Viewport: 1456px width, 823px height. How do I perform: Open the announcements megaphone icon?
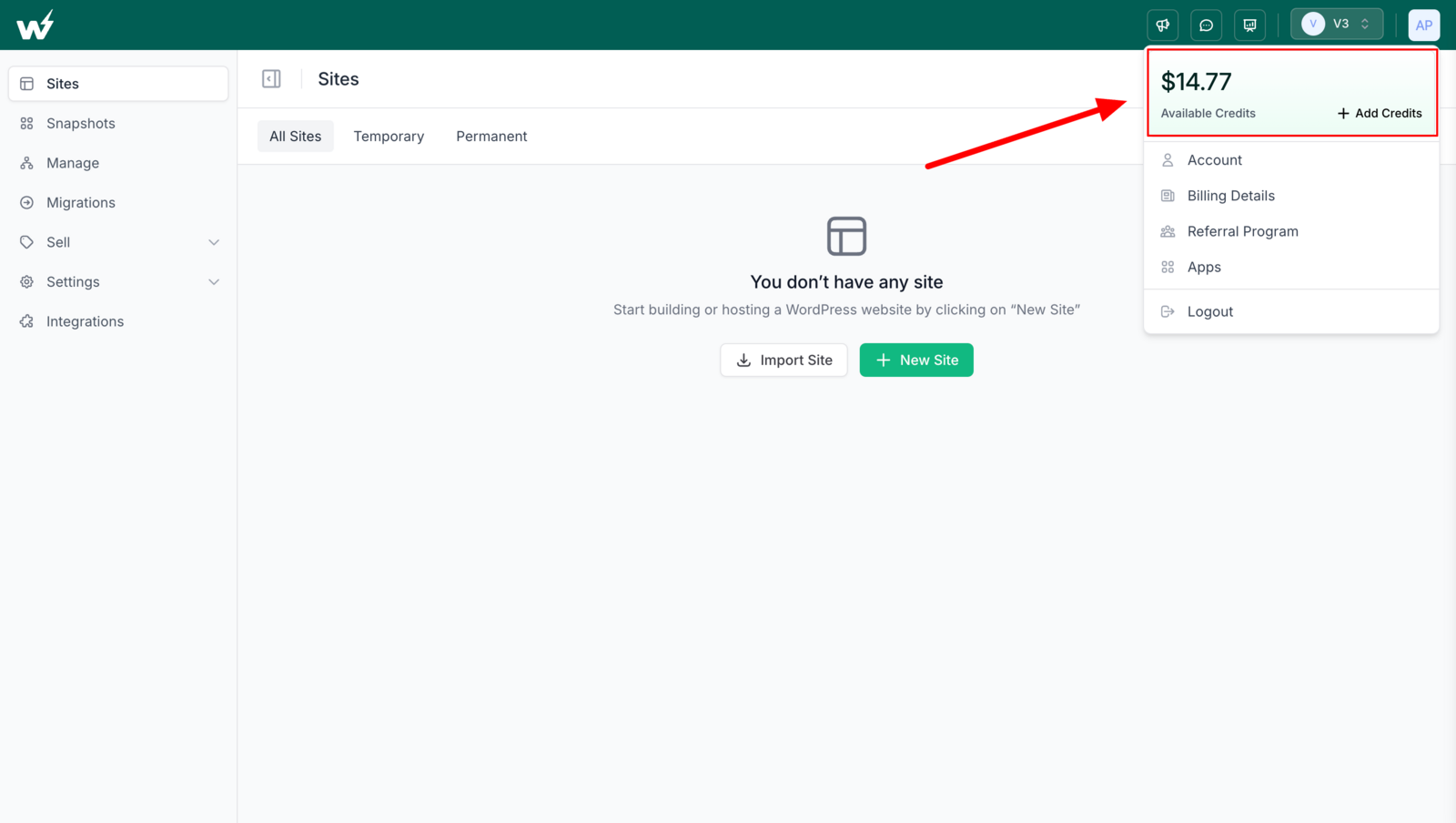point(1163,25)
